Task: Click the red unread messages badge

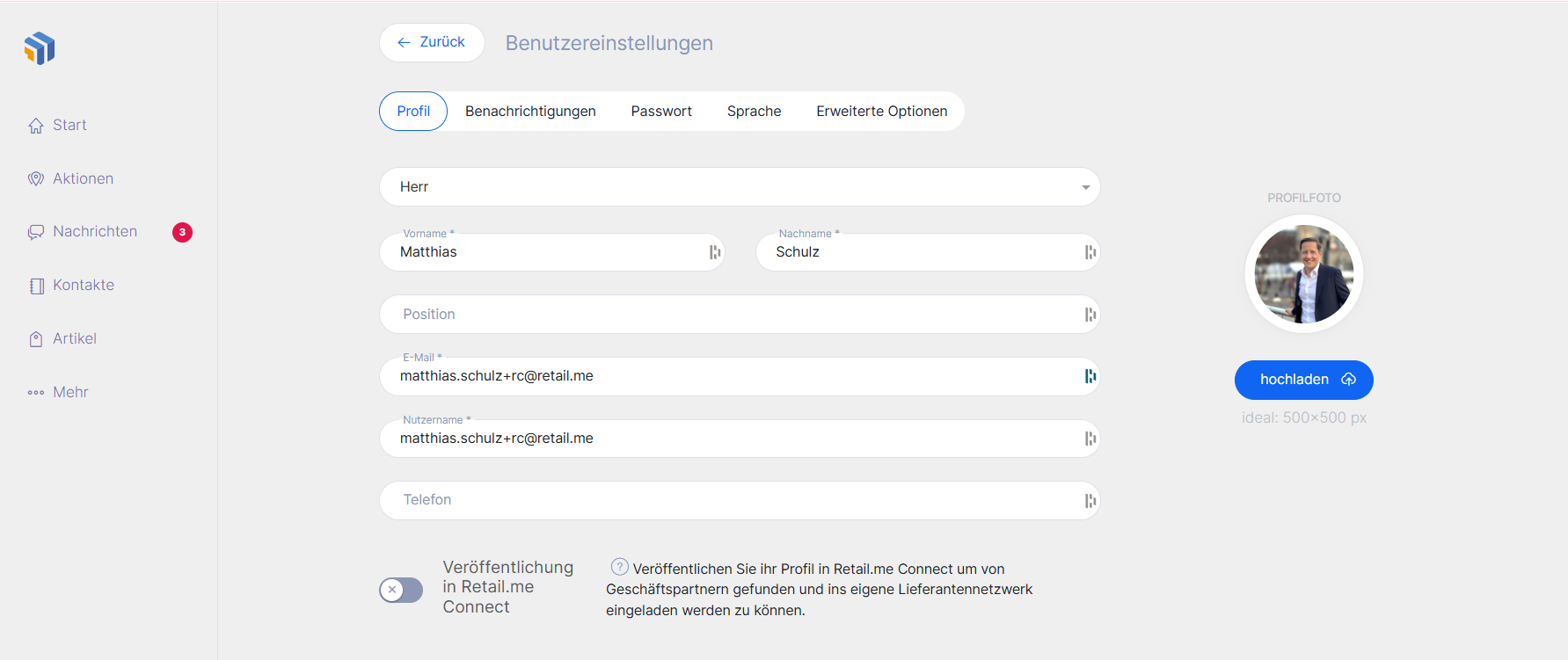Action: pos(182,232)
